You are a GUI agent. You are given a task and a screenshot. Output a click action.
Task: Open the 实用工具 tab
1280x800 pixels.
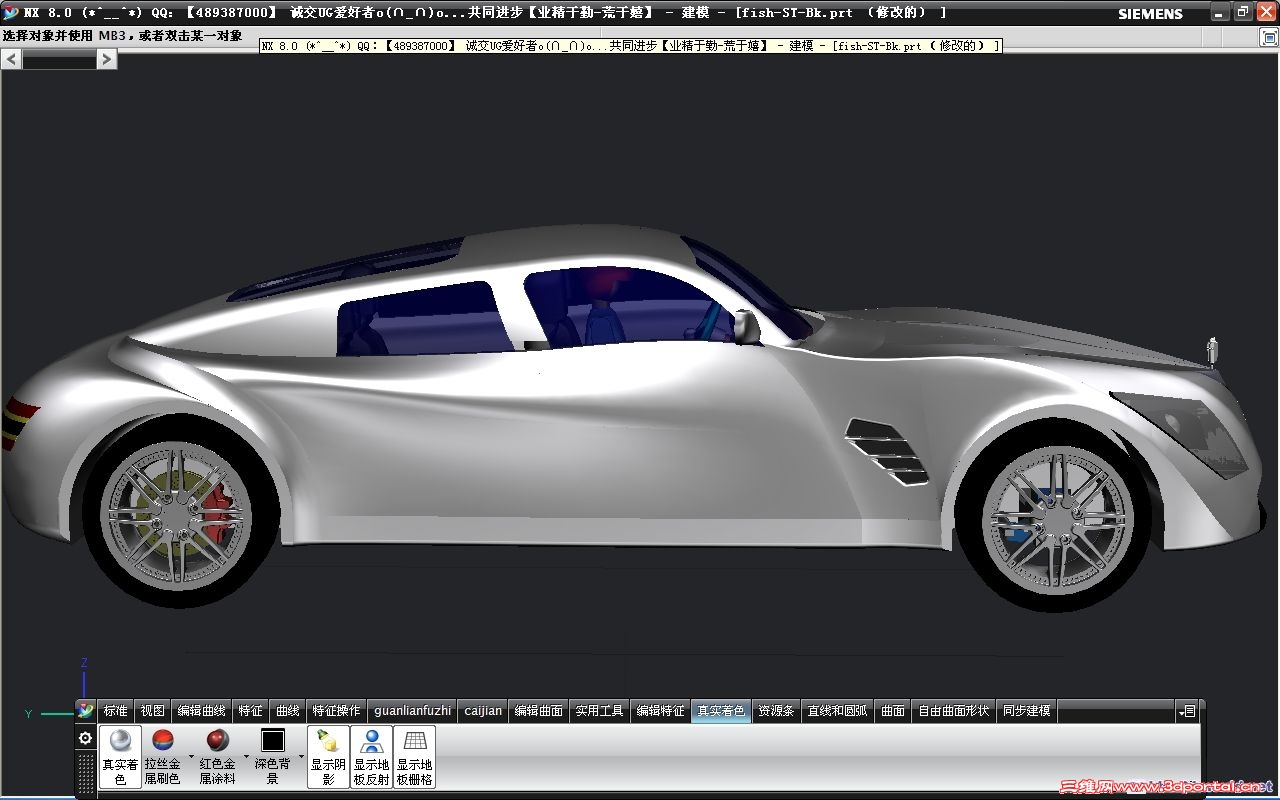point(599,711)
